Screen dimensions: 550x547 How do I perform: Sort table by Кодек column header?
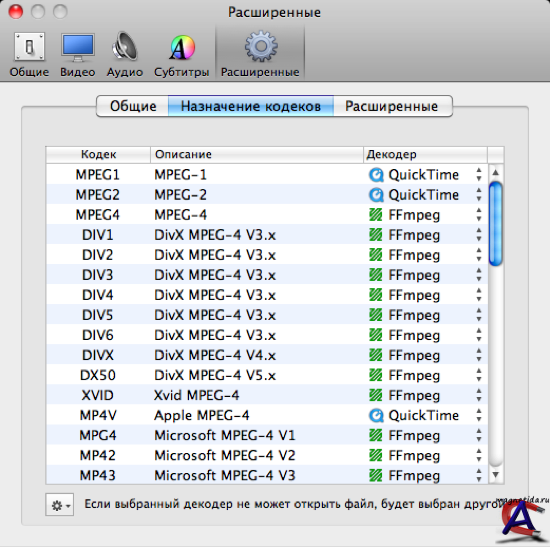pyautogui.click(x=98, y=154)
